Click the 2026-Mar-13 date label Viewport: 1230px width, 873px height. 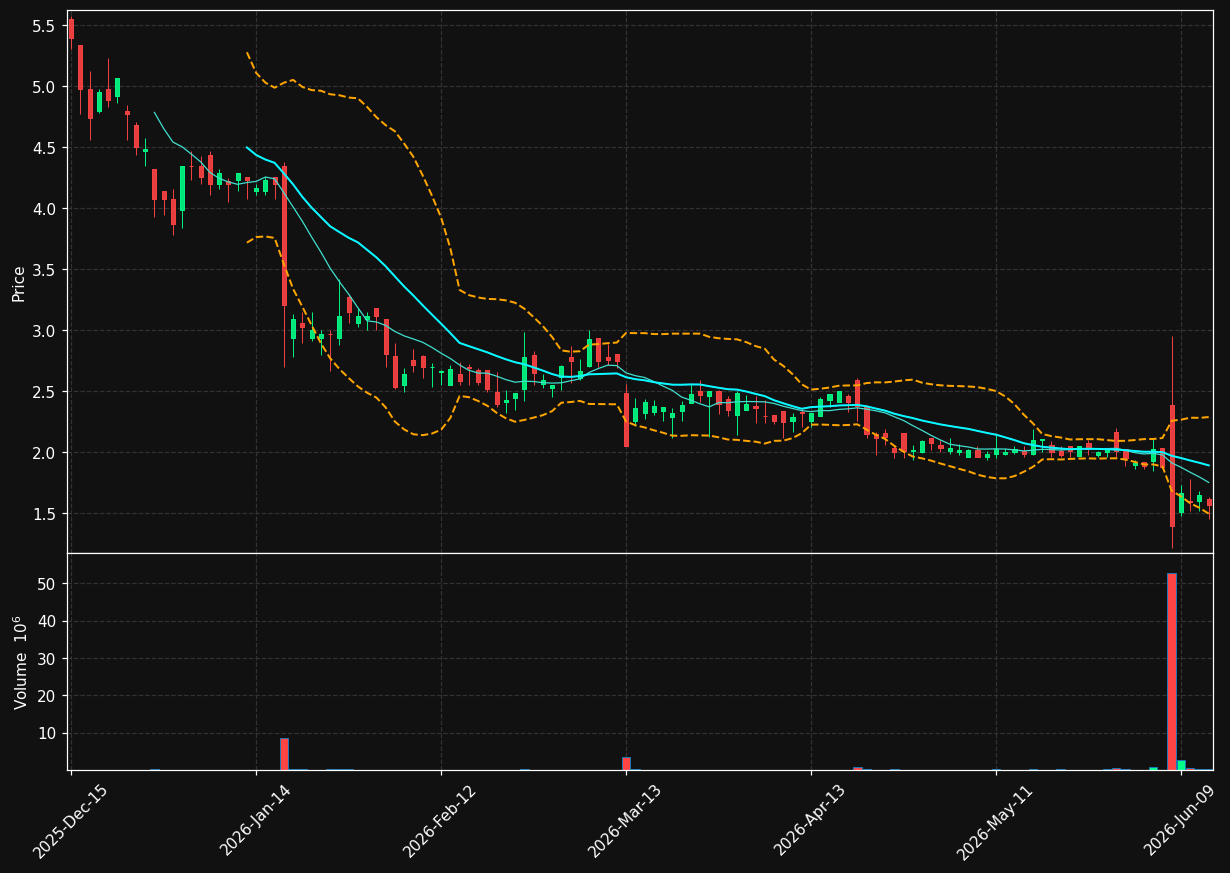(625, 821)
